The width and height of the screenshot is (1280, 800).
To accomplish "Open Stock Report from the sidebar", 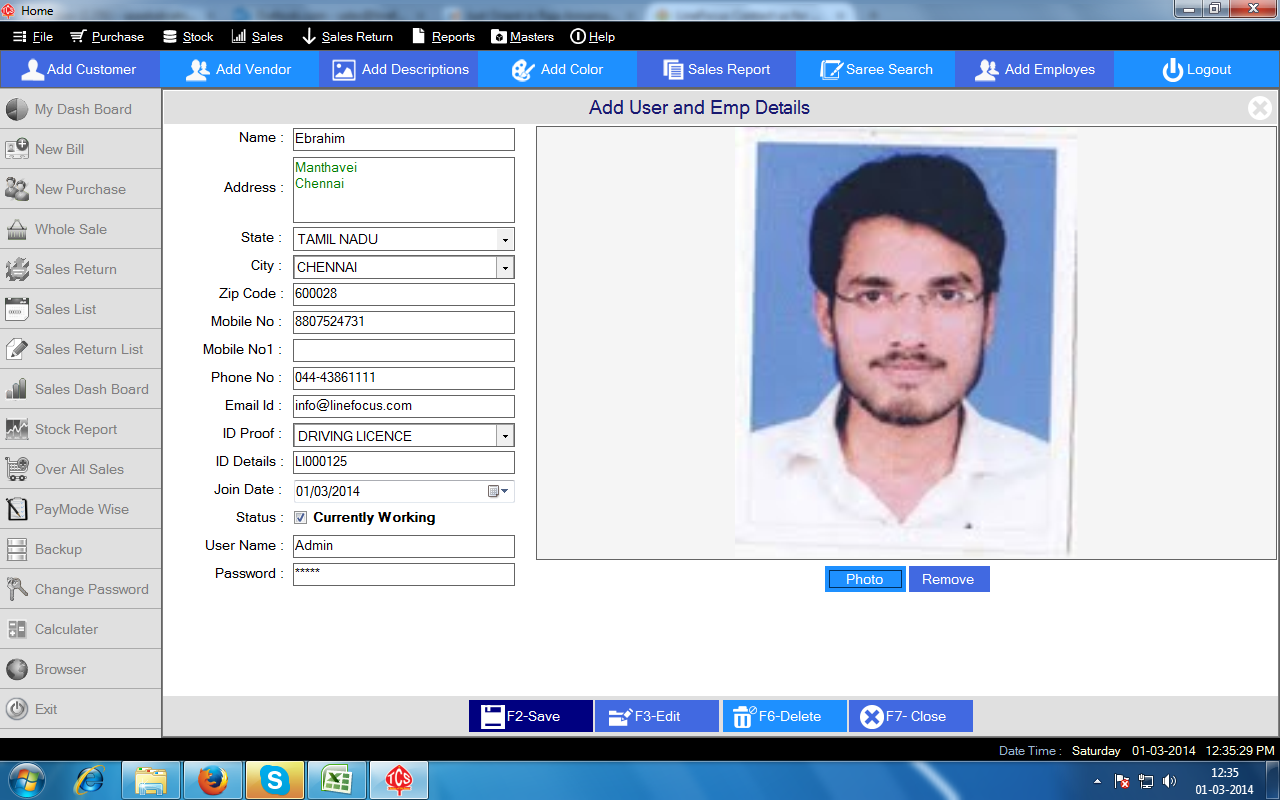I will pos(76,429).
